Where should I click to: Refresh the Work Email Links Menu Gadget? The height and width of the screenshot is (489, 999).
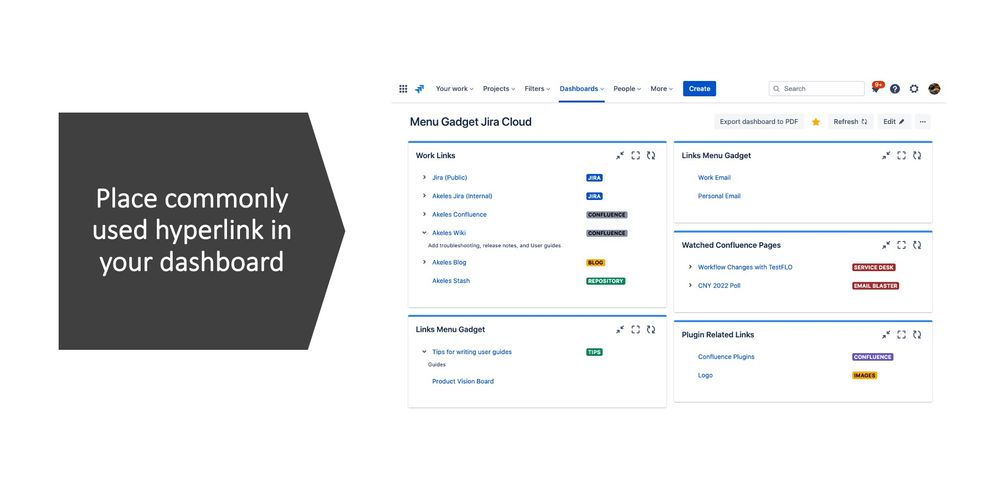pyautogui.click(x=916, y=155)
